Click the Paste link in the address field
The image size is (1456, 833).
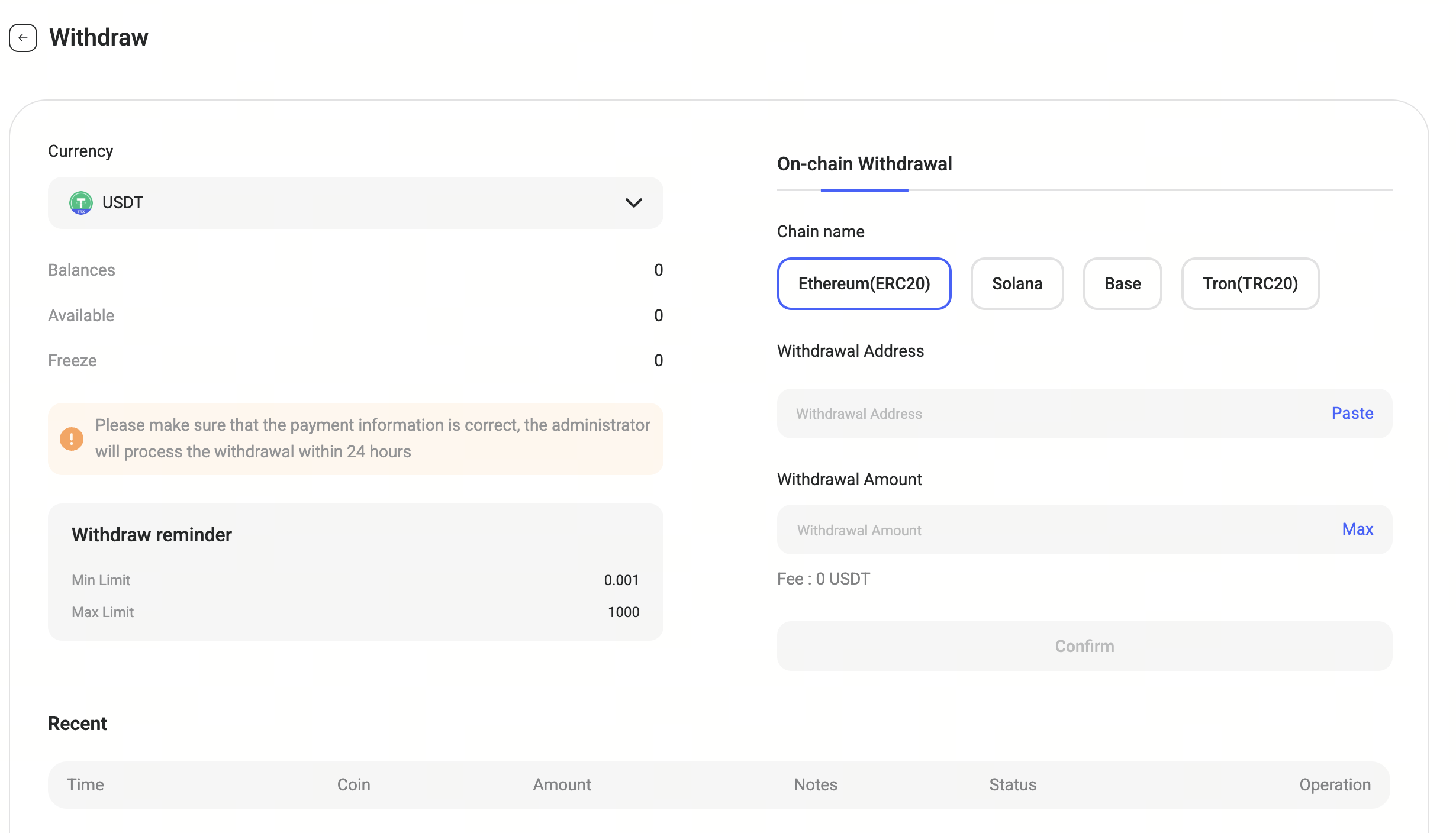(1352, 413)
